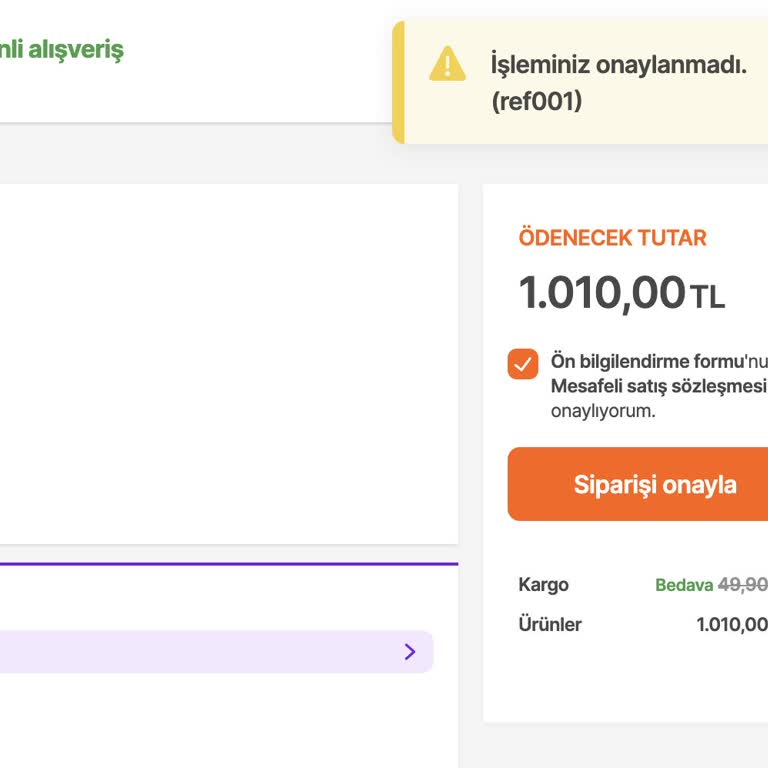Screen dimensions: 768x768
Task: Click the "onaylıyorum." agreement text
Action: (x=603, y=411)
